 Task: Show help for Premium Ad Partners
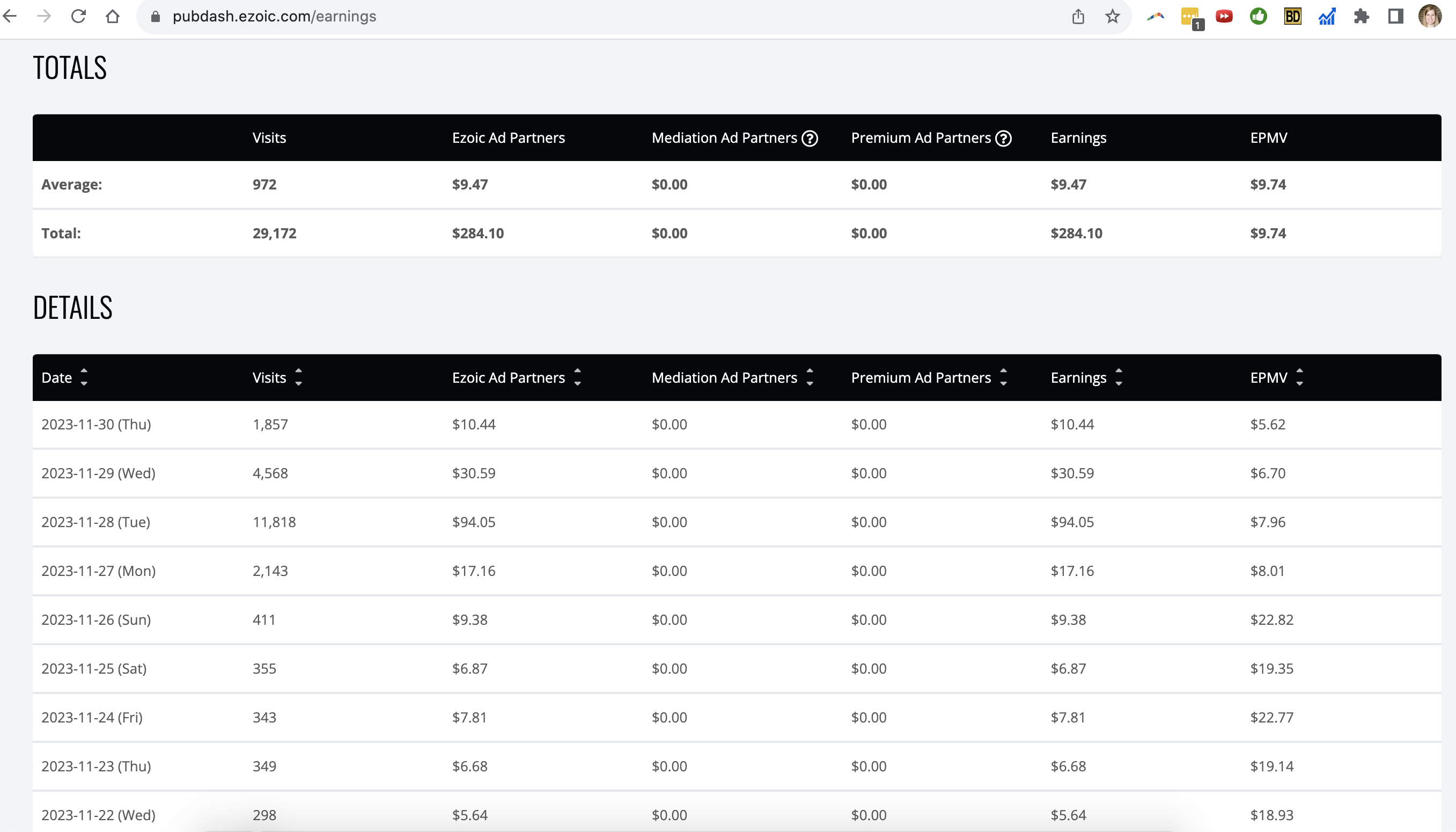(x=1003, y=138)
